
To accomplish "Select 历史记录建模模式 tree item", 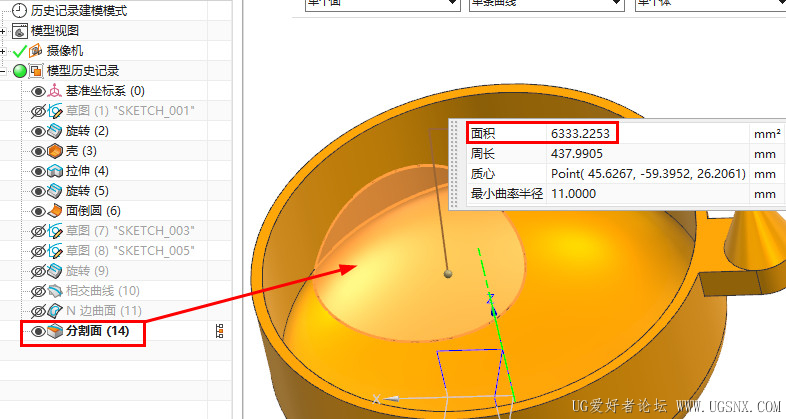I will click(x=79, y=11).
